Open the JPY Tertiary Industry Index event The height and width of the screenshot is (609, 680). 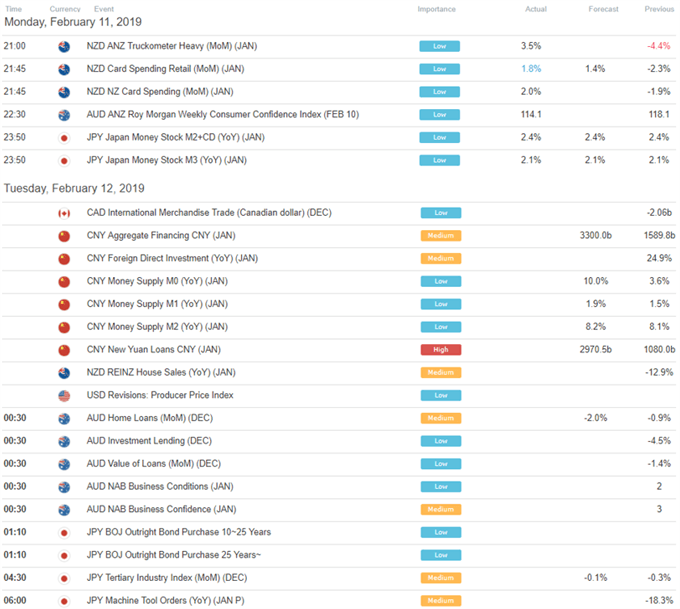click(x=167, y=578)
